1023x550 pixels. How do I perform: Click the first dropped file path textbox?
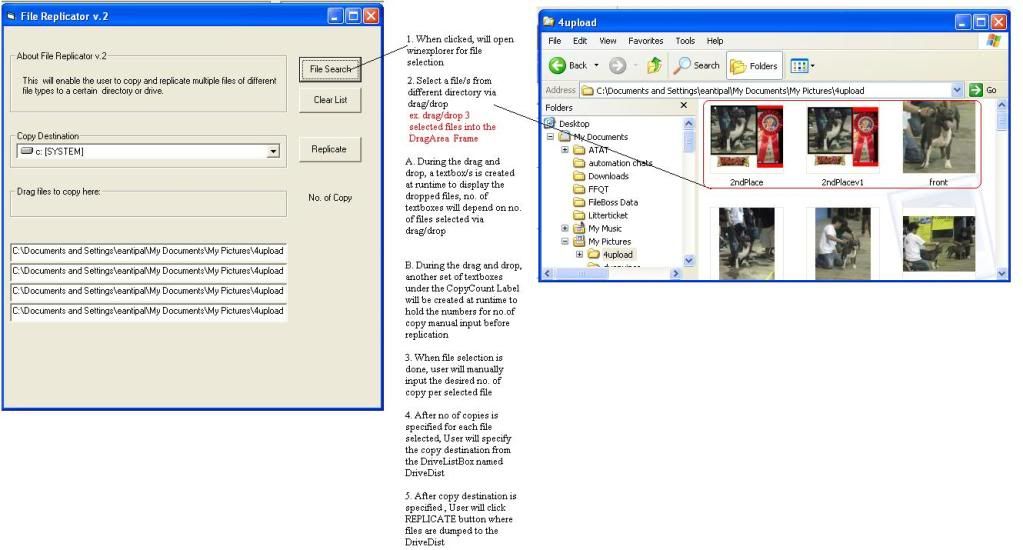[x=148, y=251]
